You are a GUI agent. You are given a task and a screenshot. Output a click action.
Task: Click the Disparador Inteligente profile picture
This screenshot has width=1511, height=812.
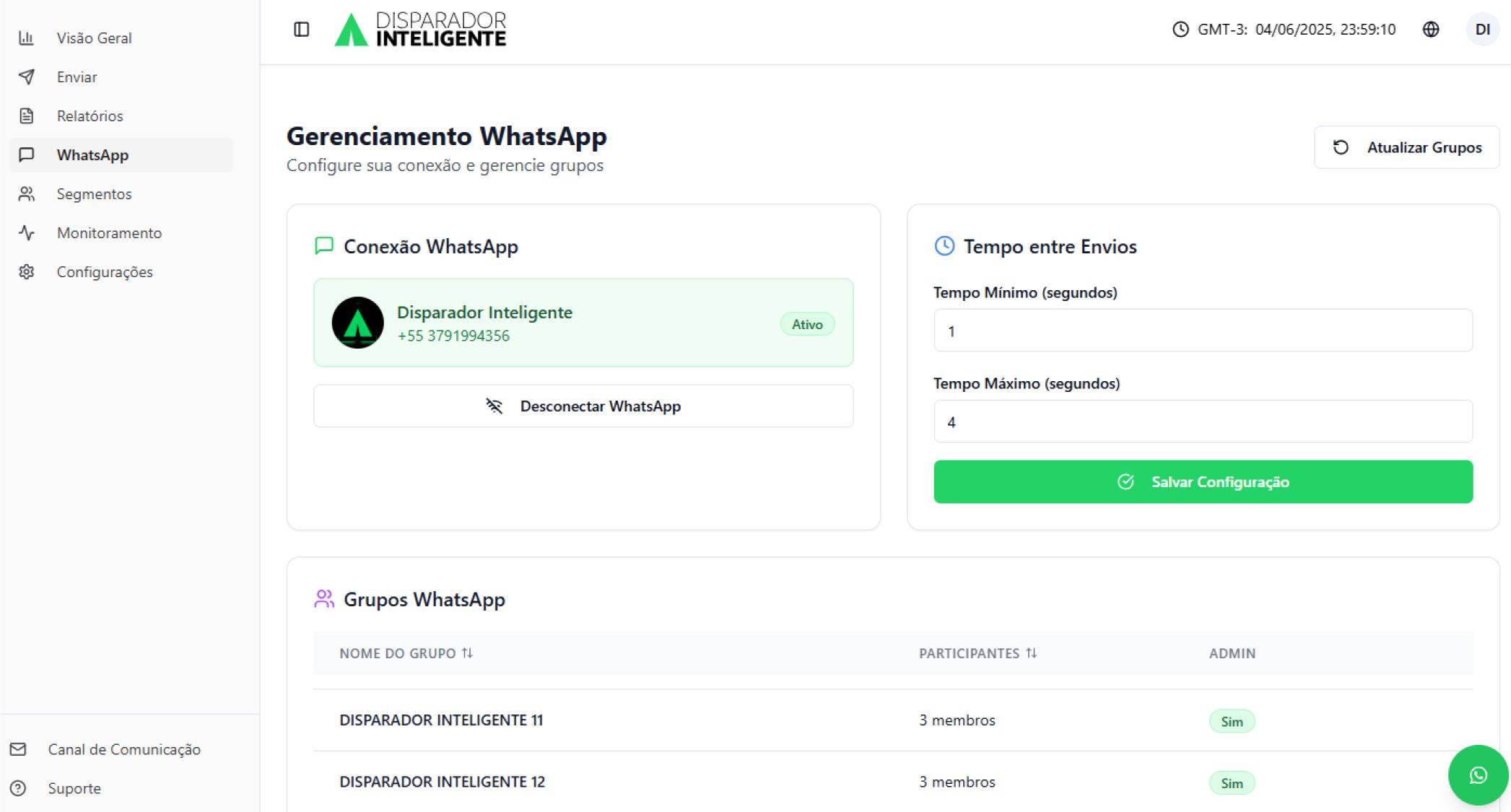point(358,323)
